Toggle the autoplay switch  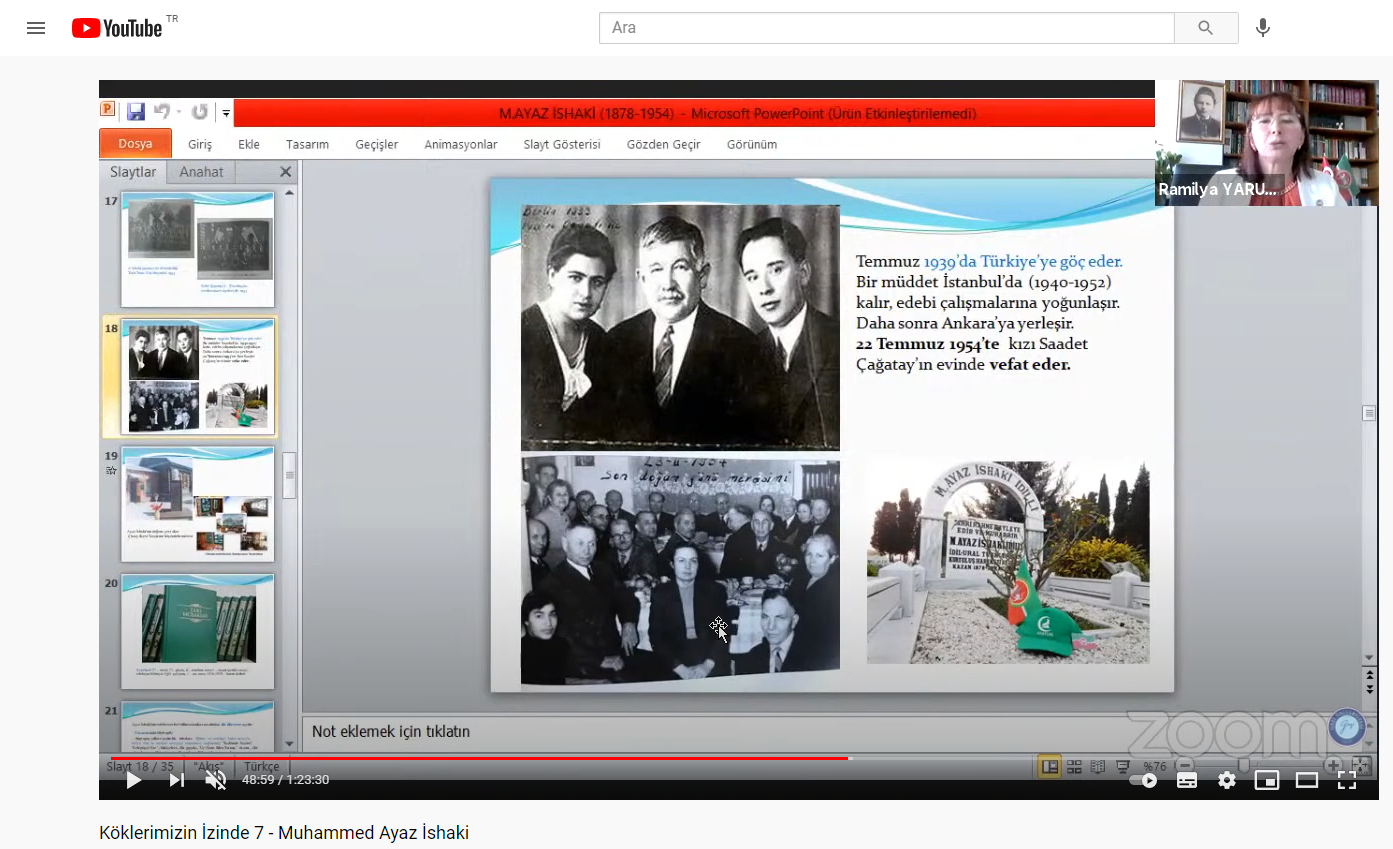1143,780
